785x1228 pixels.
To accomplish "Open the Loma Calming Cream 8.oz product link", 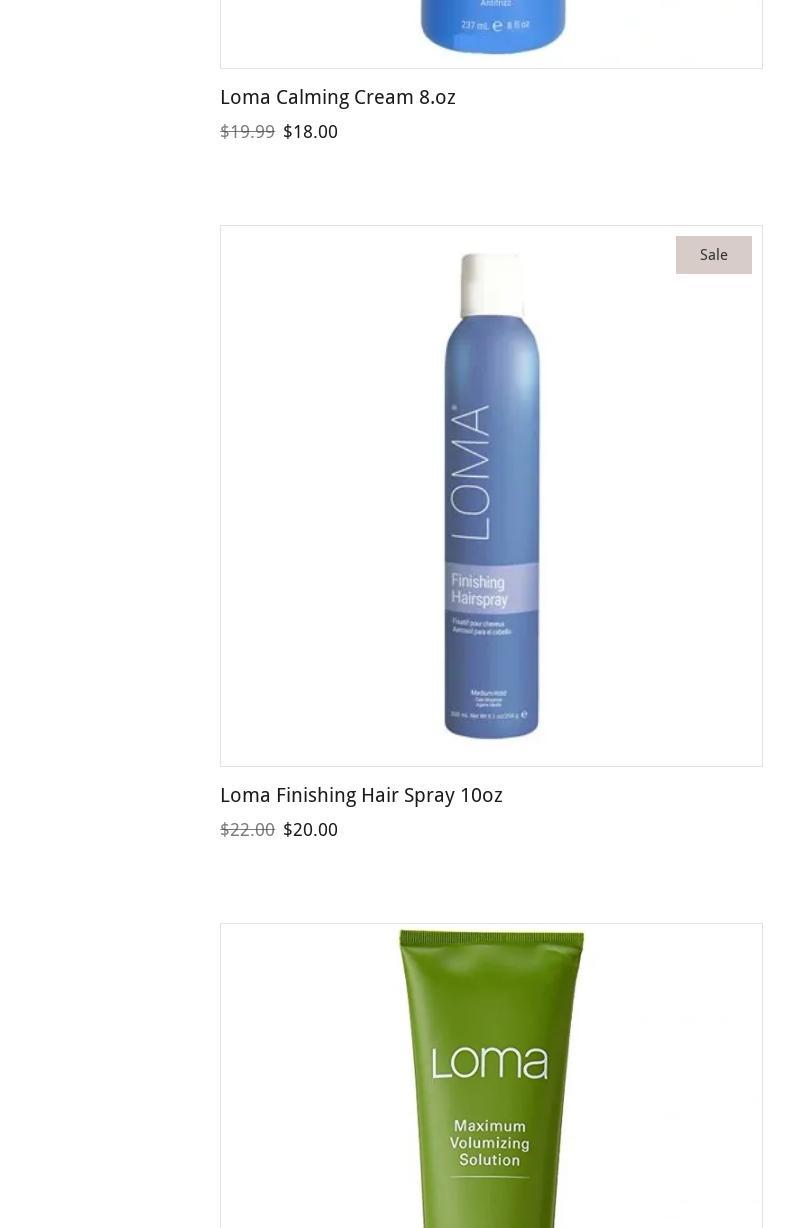I will click(338, 97).
